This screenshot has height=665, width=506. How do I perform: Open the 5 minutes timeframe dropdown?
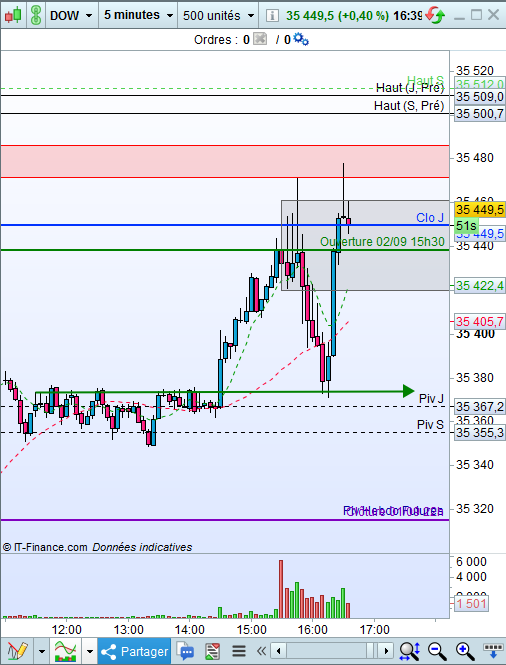click(x=138, y=15)
